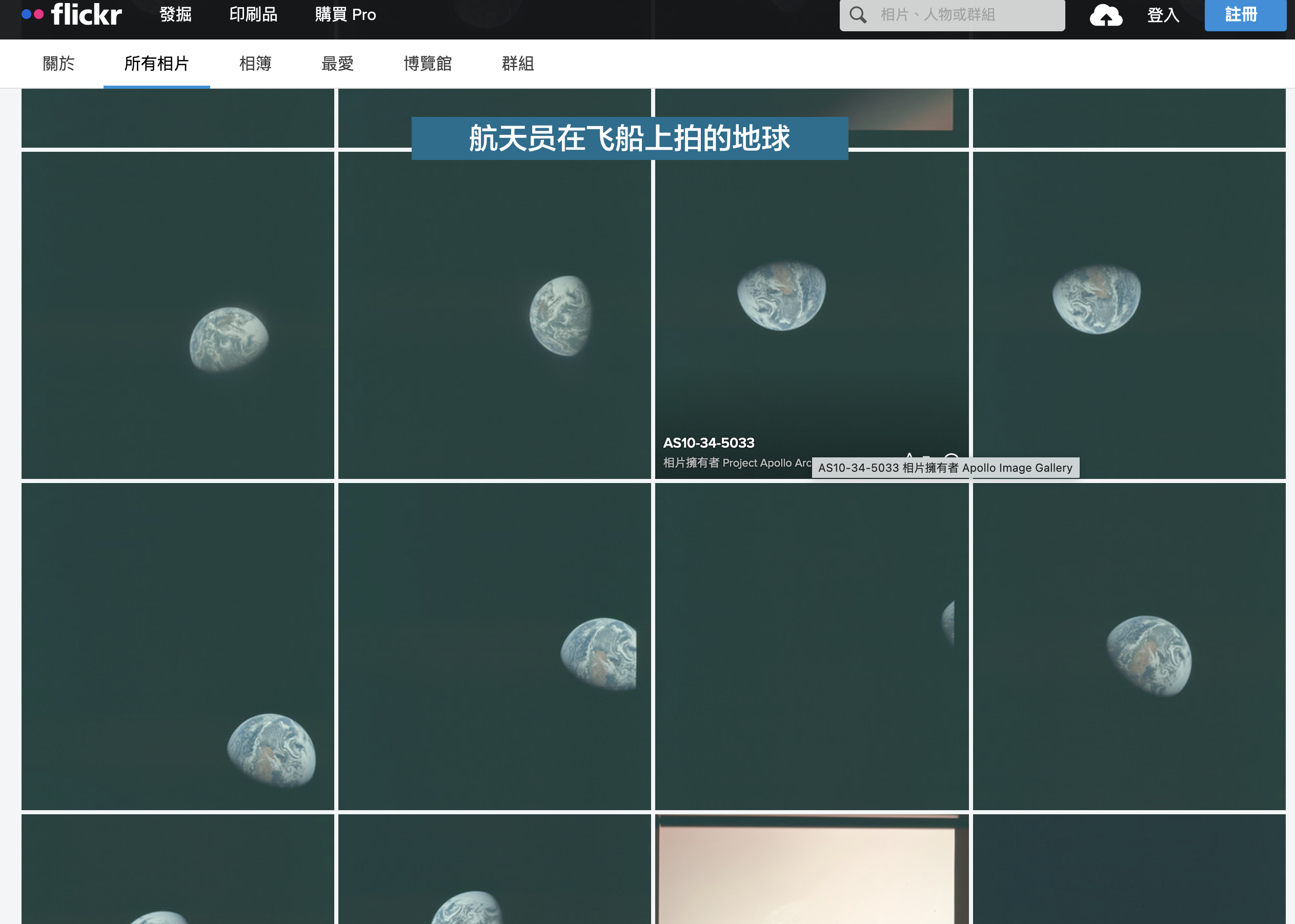Open the 博覽館 tab
The height and width of the screenshot is (924, 1295).
pos(428,64)
